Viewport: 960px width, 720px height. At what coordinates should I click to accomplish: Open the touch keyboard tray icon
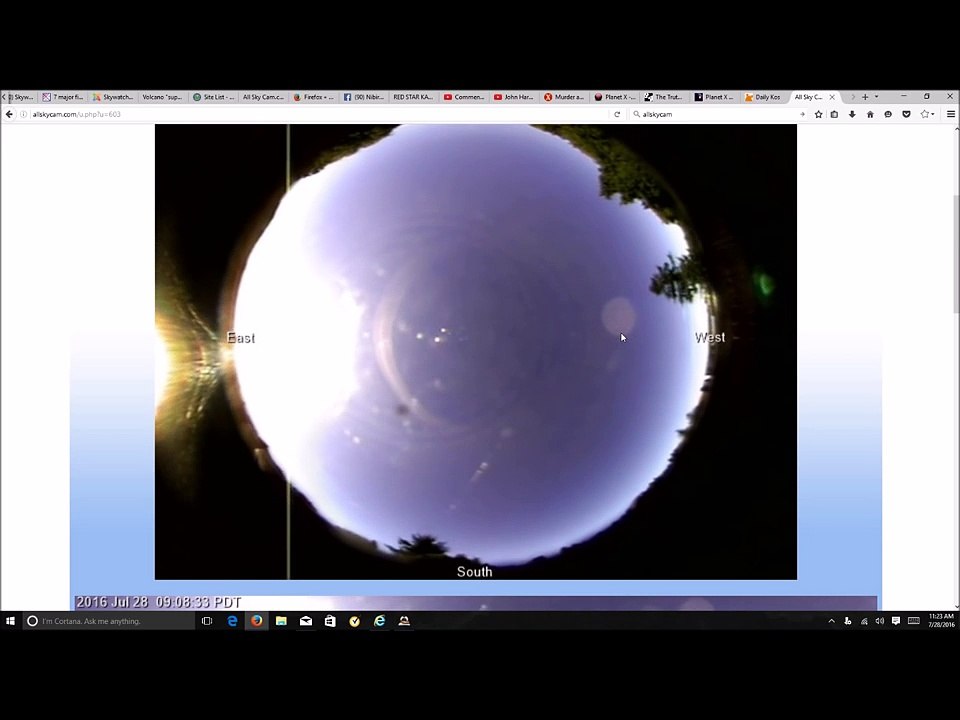[x=913, y=621]
